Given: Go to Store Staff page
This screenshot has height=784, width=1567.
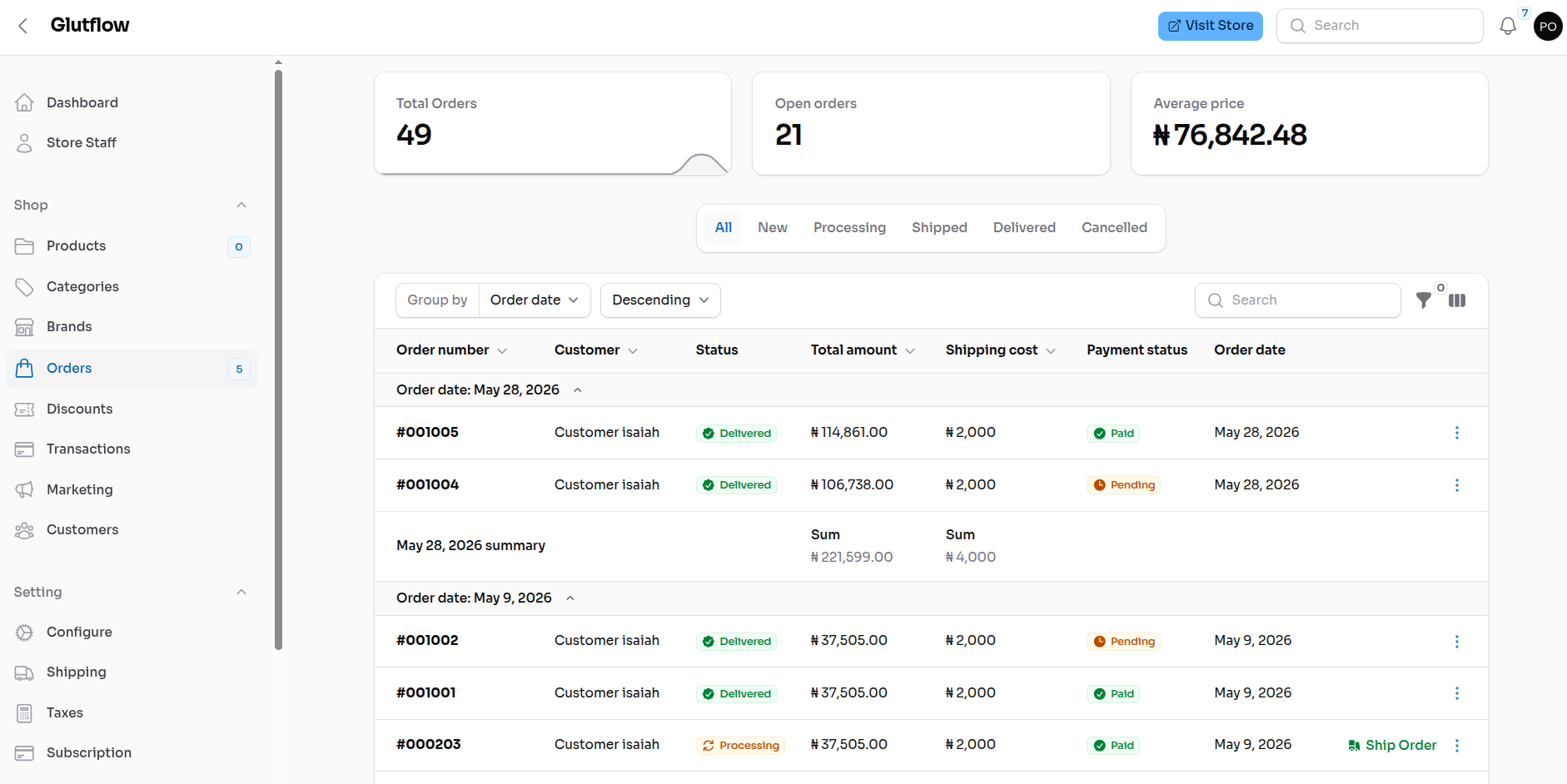Looking at the screenshot, I should tap(82, 142).
